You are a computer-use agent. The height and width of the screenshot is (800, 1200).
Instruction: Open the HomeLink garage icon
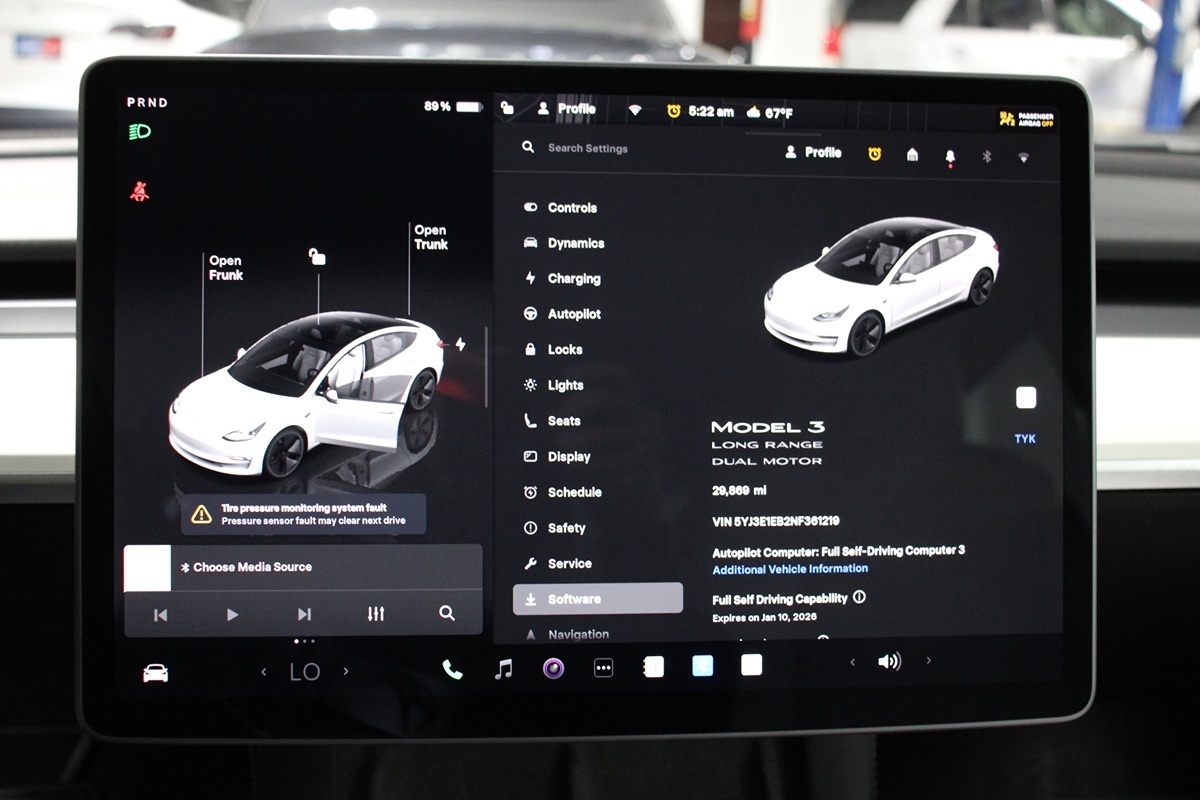[912, 155]
